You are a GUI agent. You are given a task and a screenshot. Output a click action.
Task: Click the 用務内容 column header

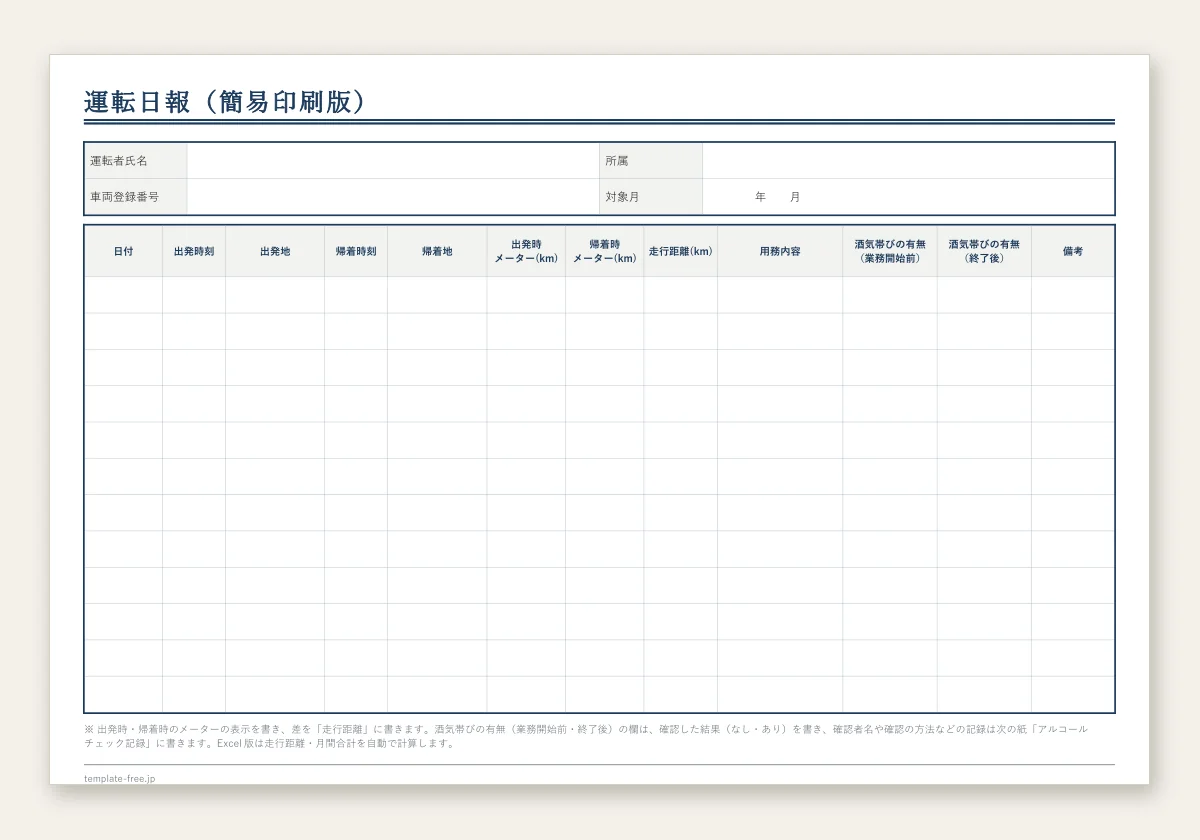(x=780, y=252)
